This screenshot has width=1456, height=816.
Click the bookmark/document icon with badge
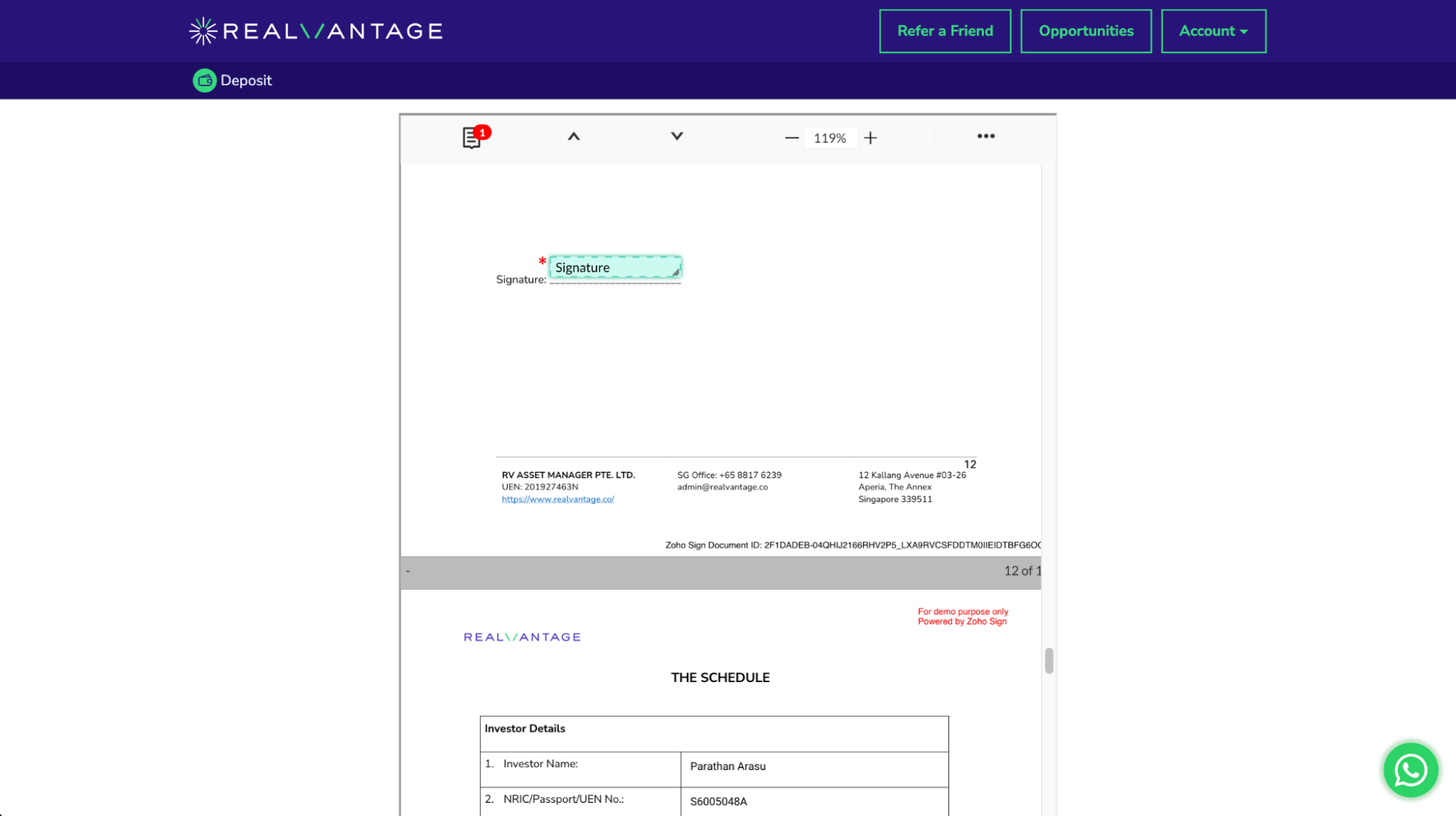[471, 138]
